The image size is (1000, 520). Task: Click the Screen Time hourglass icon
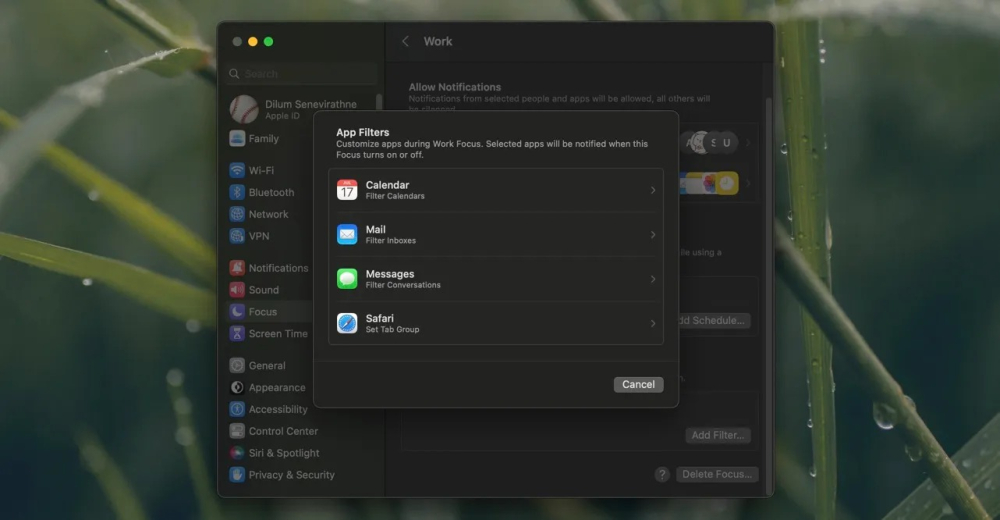237,334
